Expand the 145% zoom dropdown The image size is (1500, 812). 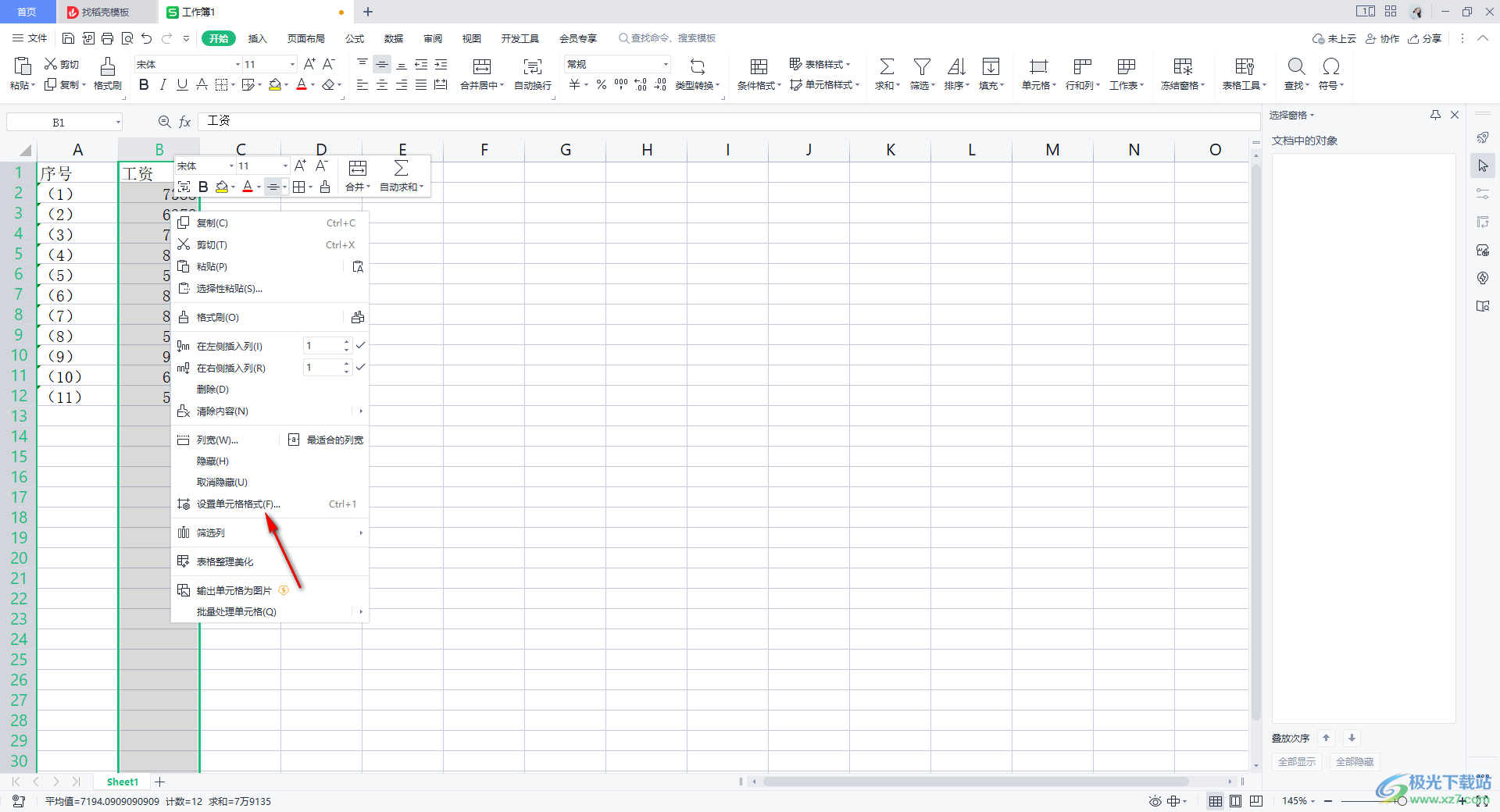point(1312,801)
